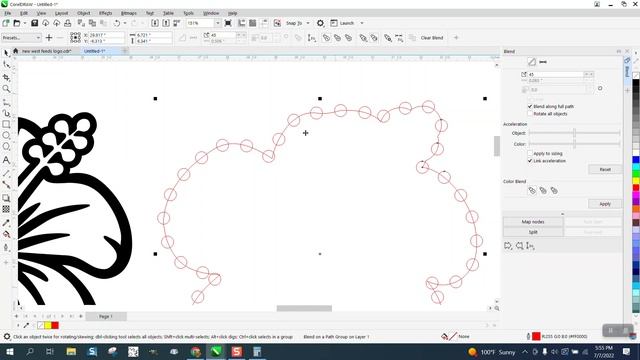Select the Ellipse tool
640x360 pixels.
(x=6, y=135)
